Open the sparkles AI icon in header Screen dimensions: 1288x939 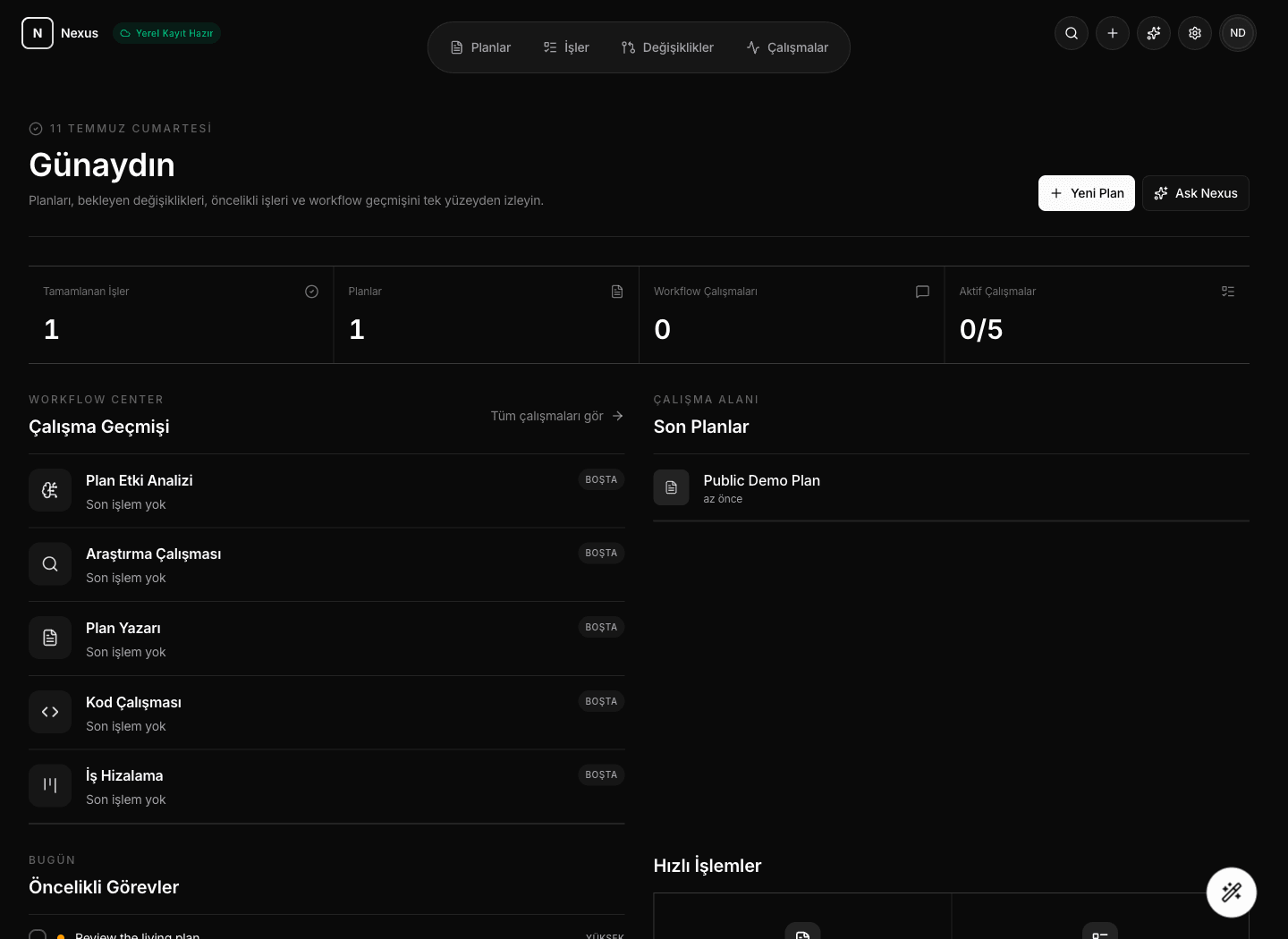[x=1154, y=33]
